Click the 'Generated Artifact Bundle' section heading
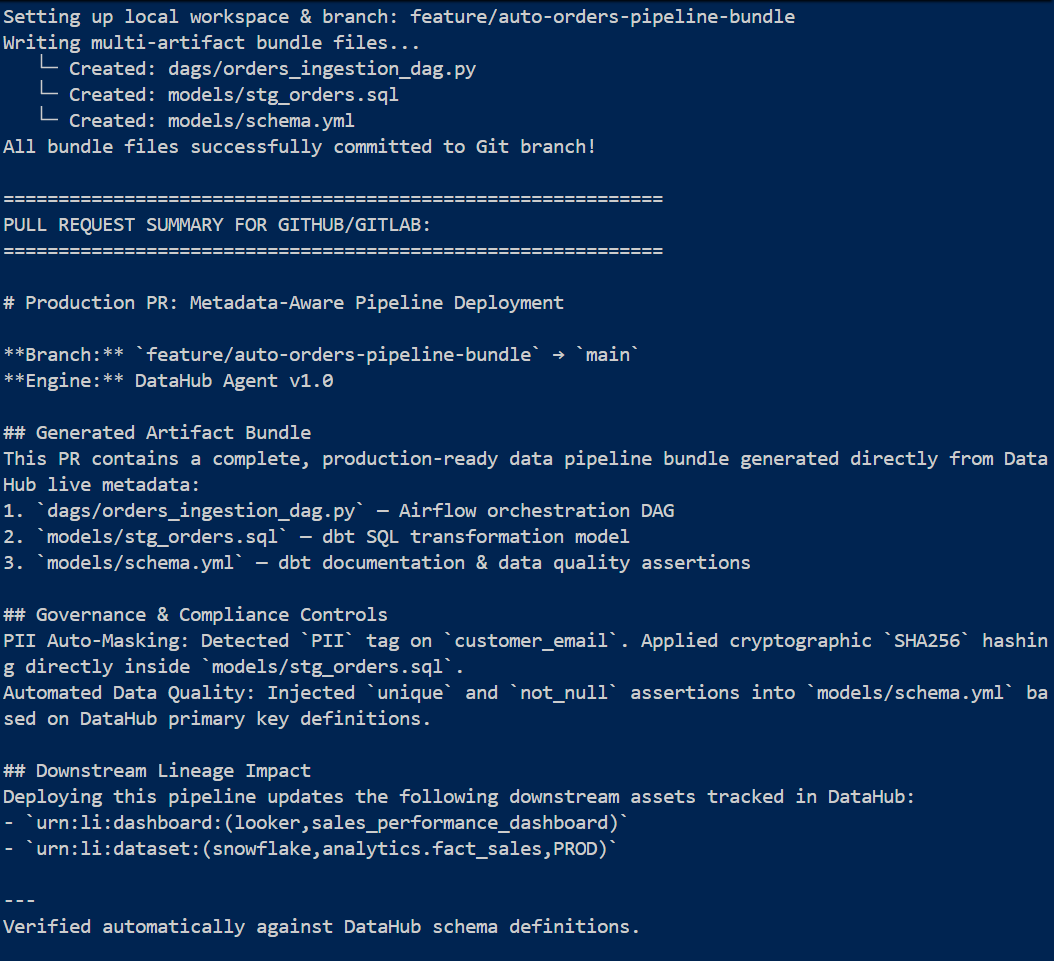 (173, 433)
